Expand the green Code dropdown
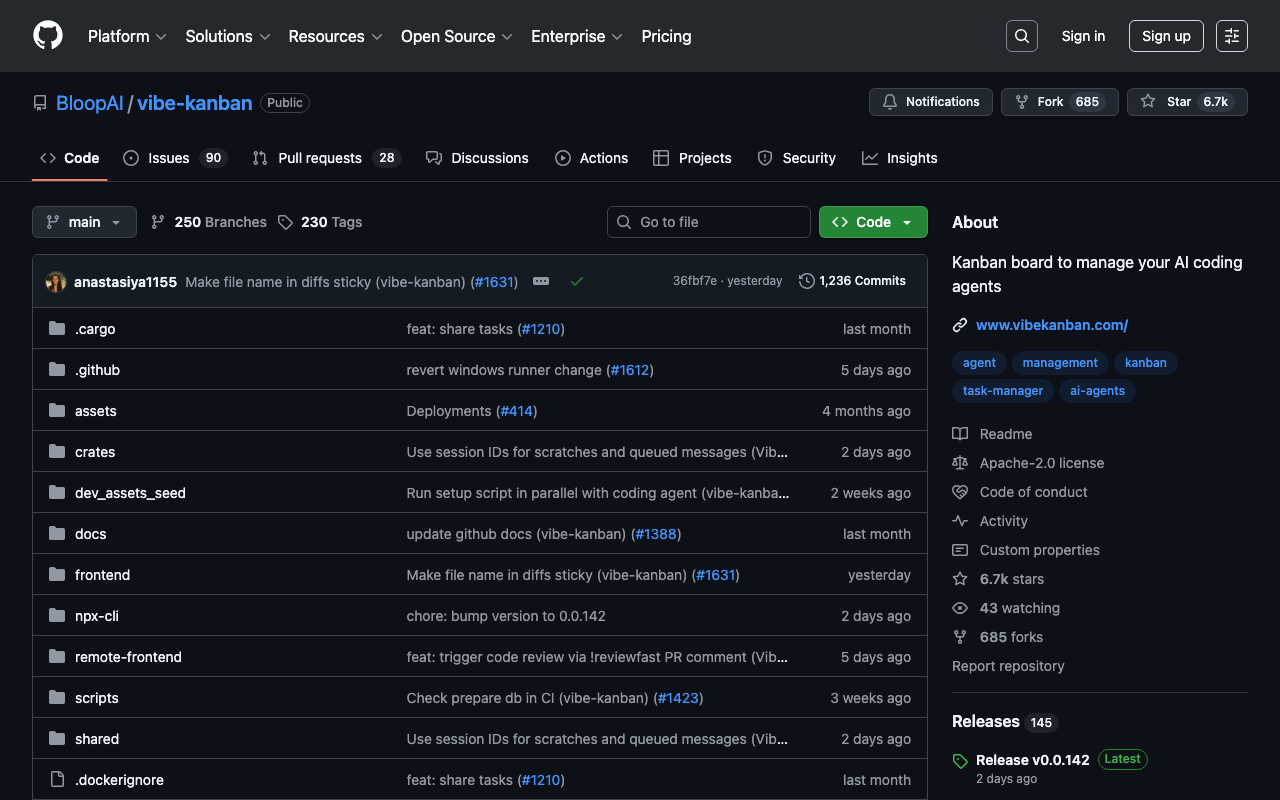1280x800 pixels. [x=872, y=222]
